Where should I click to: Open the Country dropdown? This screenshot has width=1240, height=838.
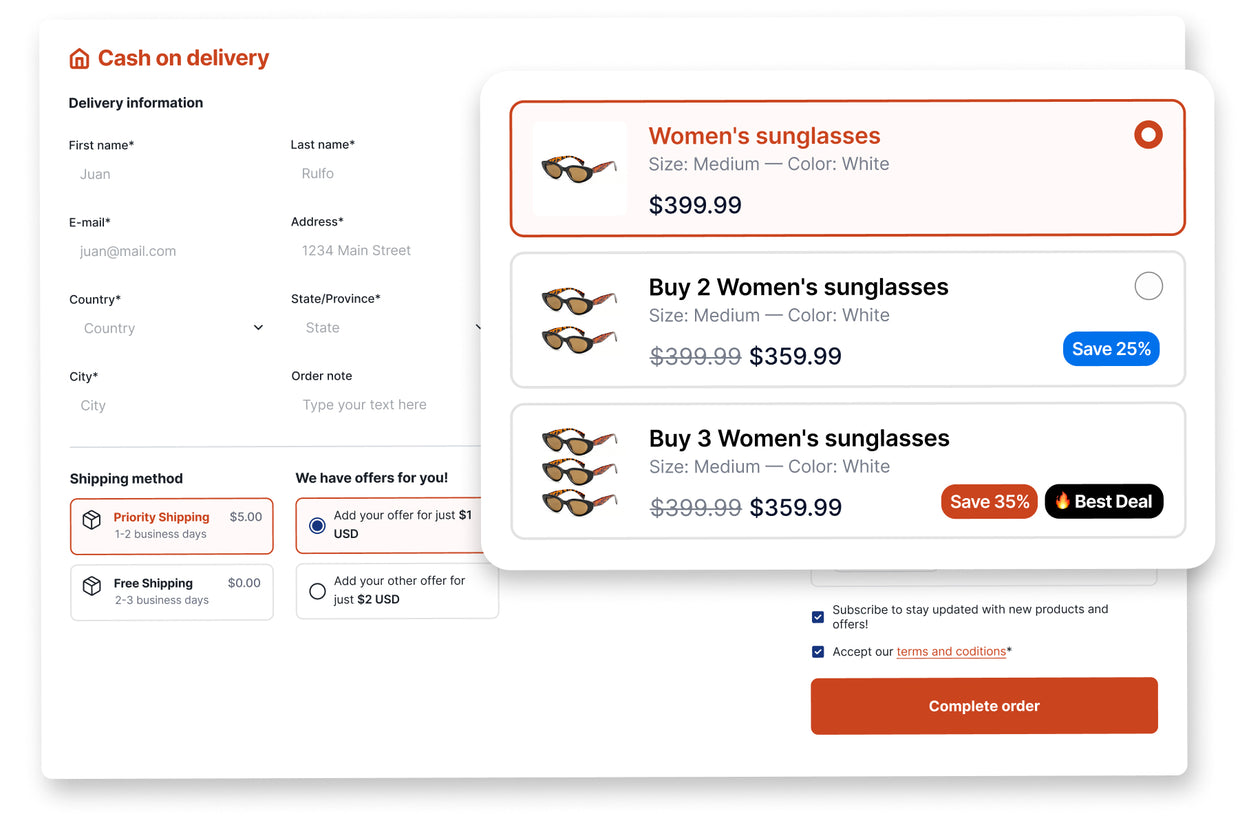(x=172, y=328)
